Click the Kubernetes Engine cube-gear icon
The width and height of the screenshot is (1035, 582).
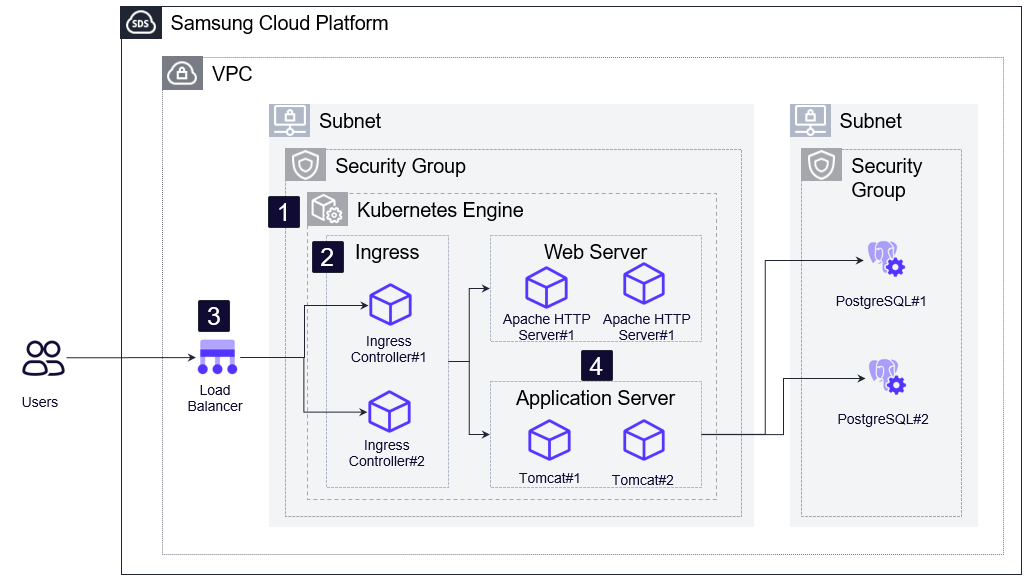(327, 209)
